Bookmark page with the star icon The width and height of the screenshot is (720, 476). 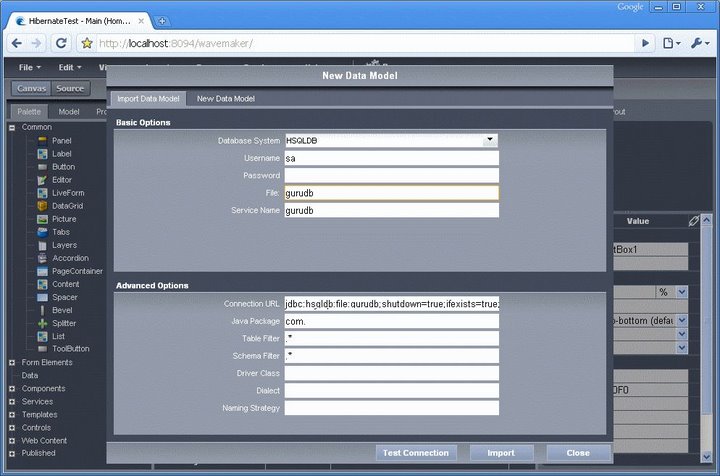coord(87,43)
